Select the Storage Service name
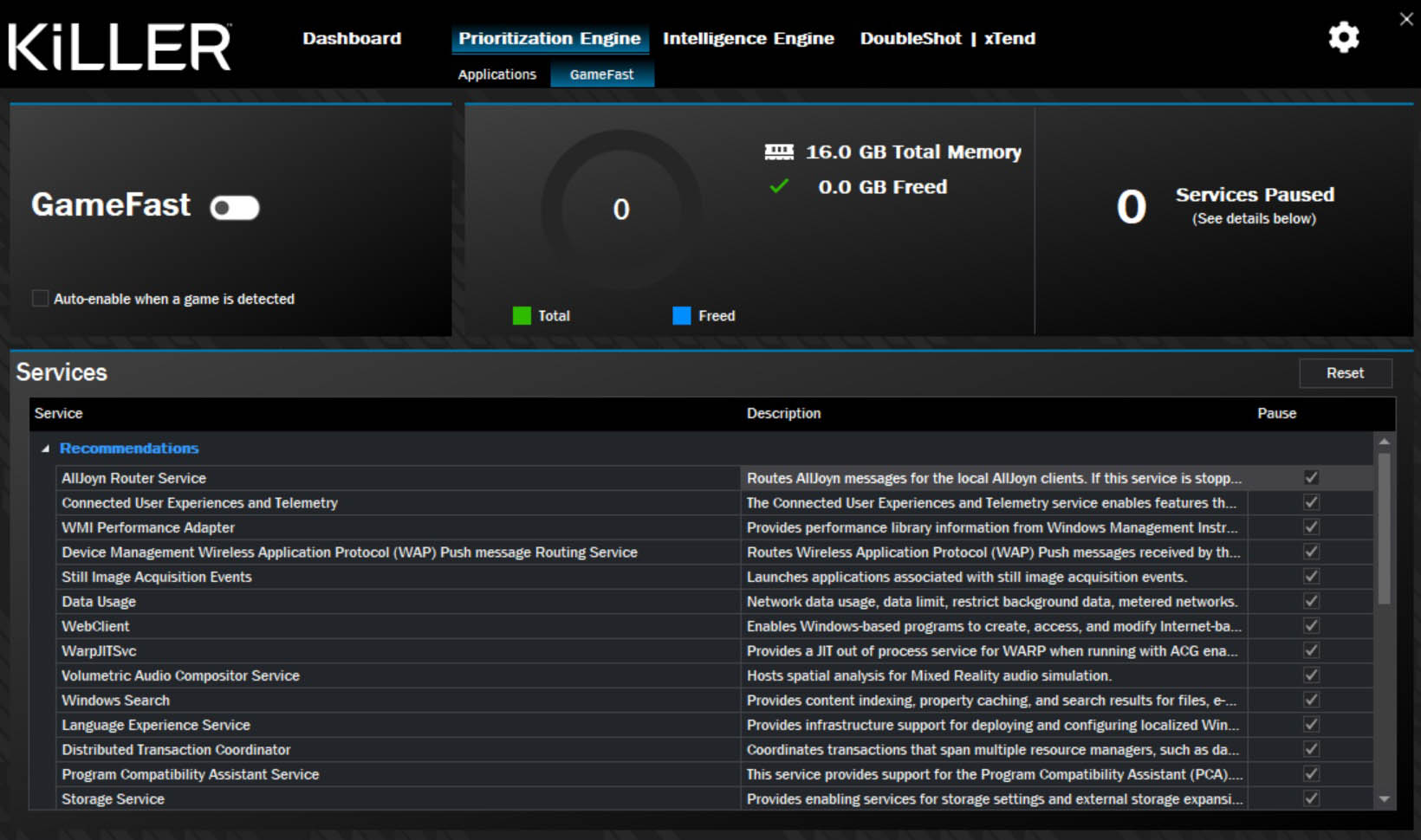This screenshot has height=840, width=1421. tap(113, 799)
